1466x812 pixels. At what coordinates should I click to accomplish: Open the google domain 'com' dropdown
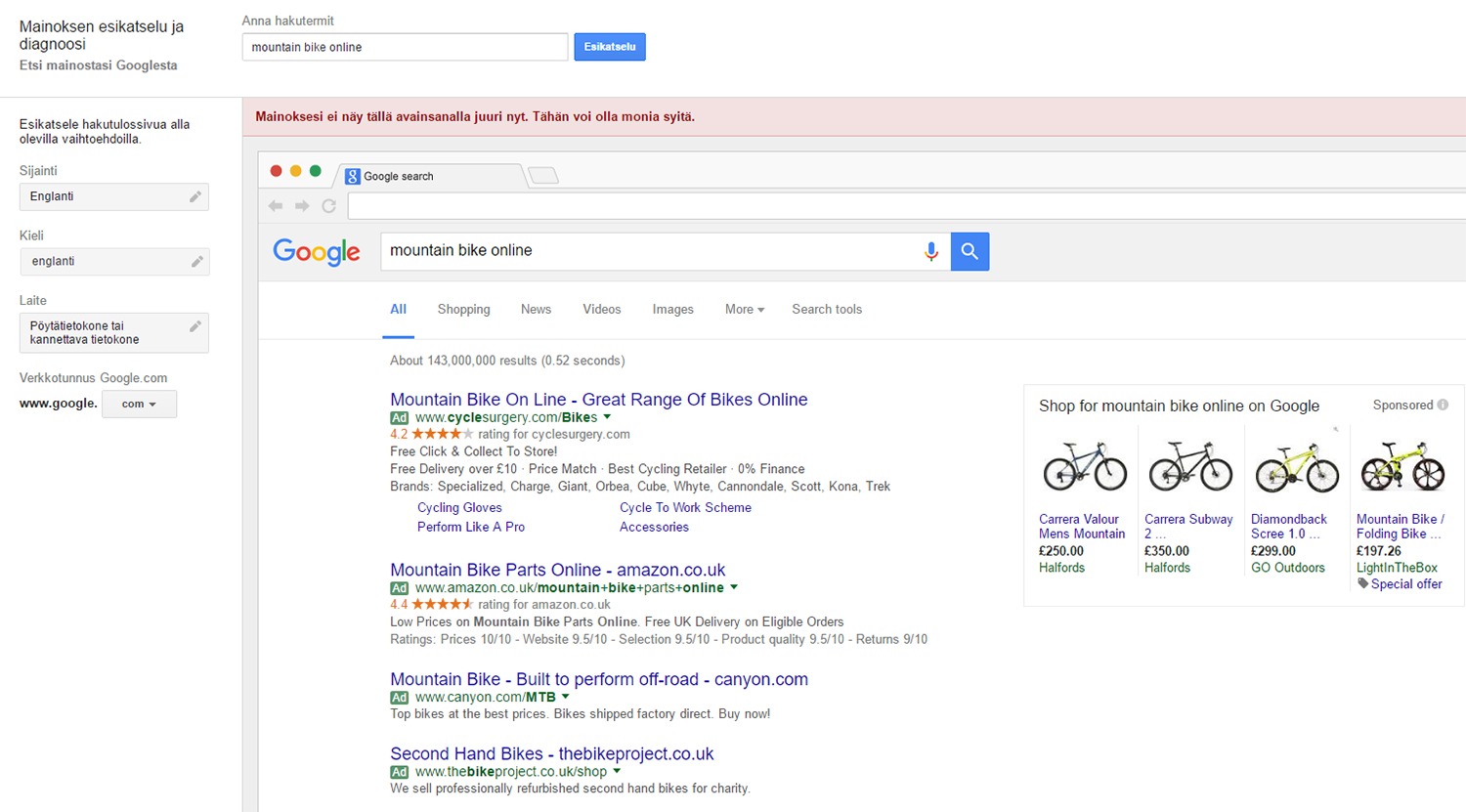pyautogui.click(x=139, y=404)
